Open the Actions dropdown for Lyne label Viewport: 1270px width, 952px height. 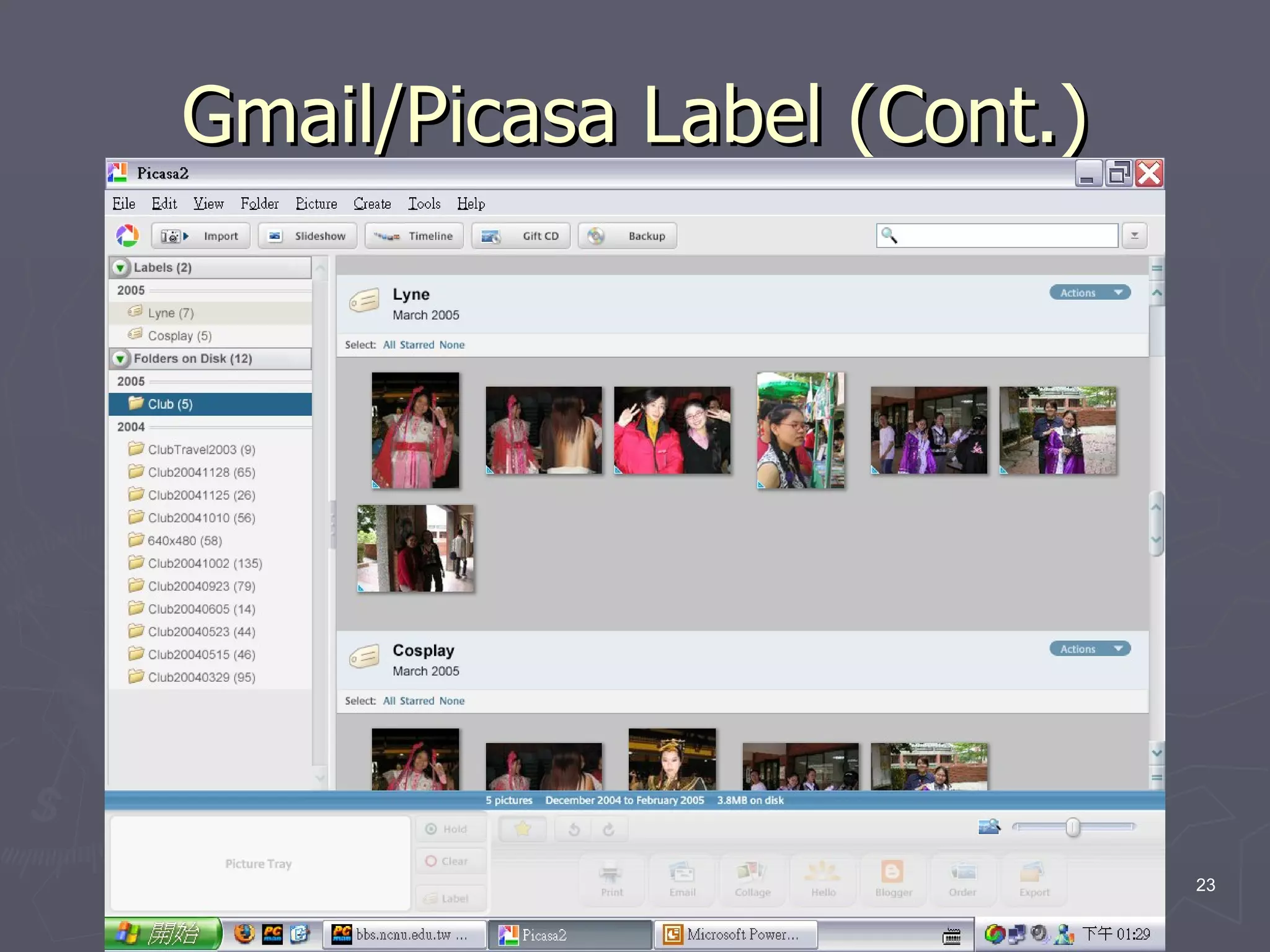tap(1090, 293)
